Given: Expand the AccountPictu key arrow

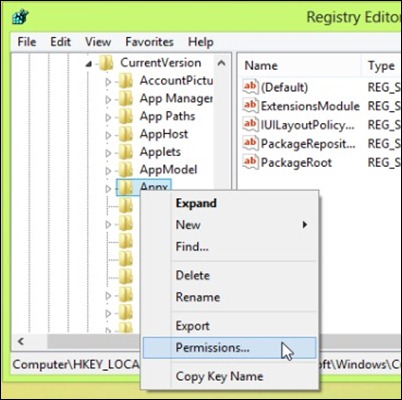Looking at the screenshot, I should (108, 82).
